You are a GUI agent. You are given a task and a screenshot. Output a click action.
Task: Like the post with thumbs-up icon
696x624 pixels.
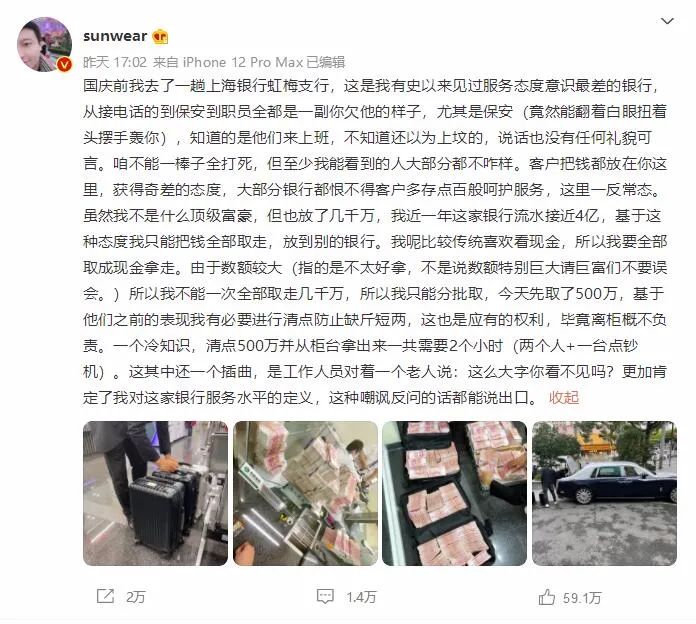coord(546,597)
